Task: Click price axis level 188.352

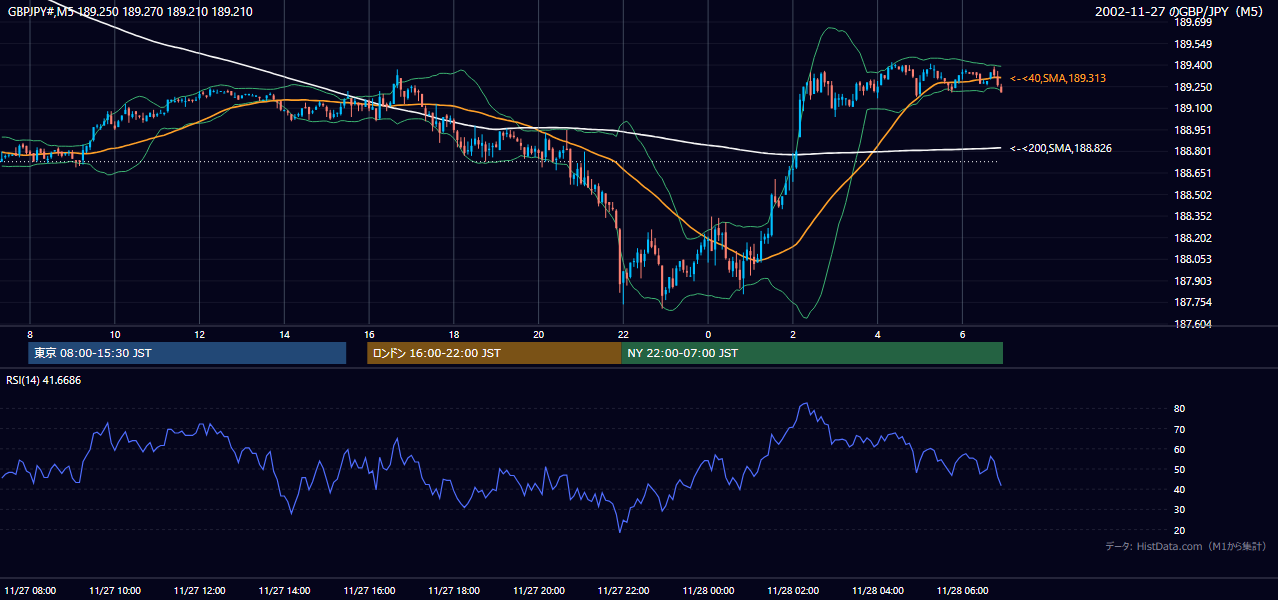Action: 1192,216
